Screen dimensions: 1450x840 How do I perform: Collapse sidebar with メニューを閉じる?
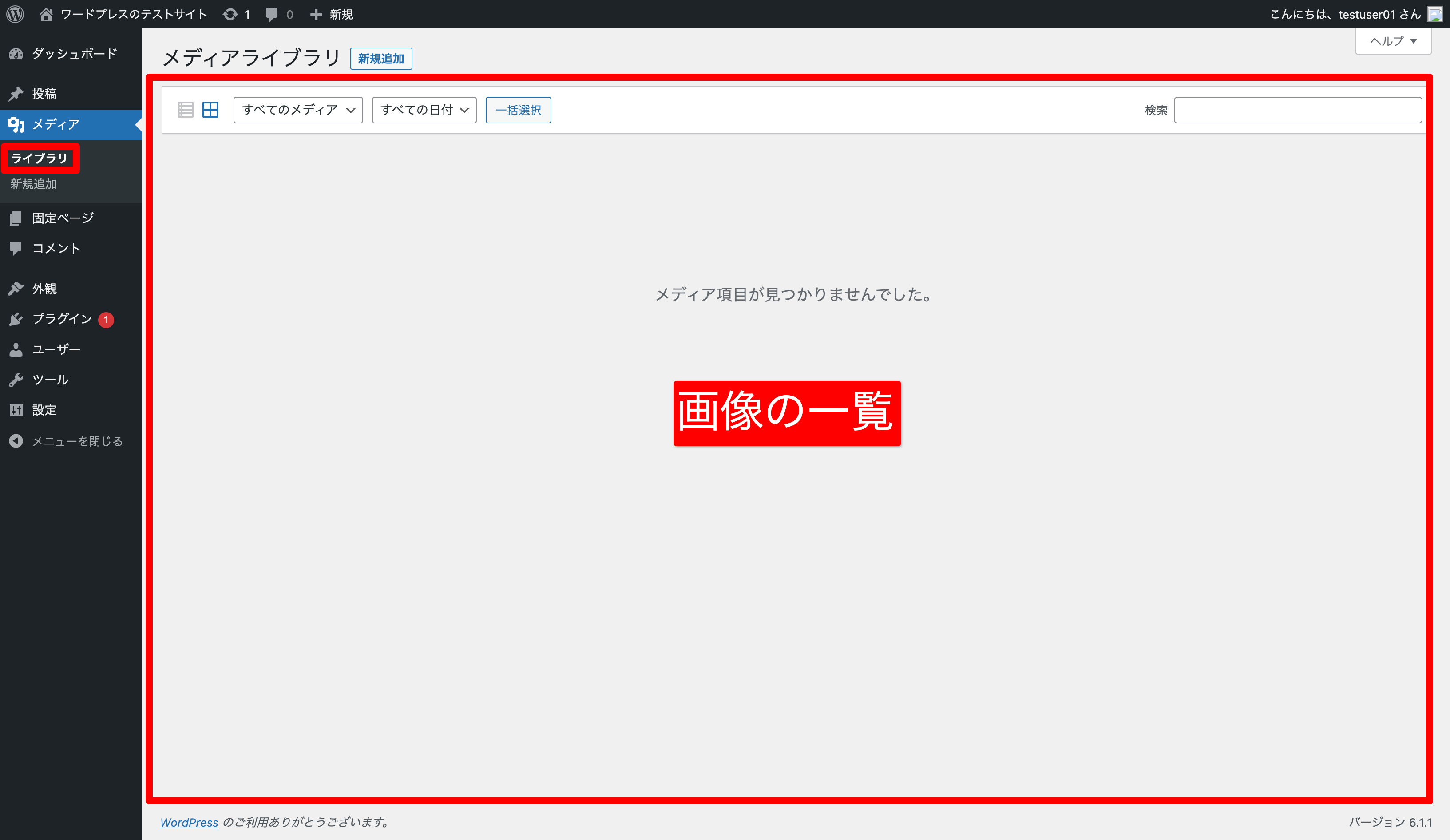71,441
